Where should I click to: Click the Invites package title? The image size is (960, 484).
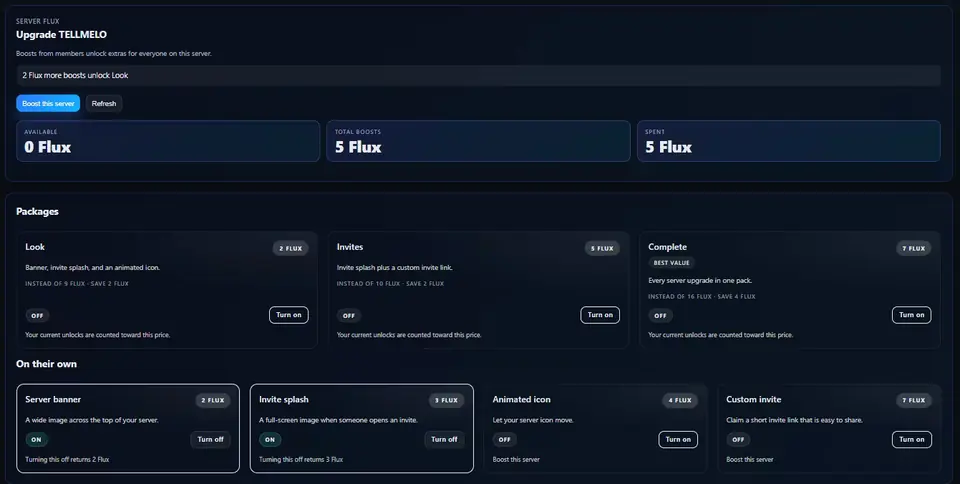pyautogui.click(x=350, y=247)
